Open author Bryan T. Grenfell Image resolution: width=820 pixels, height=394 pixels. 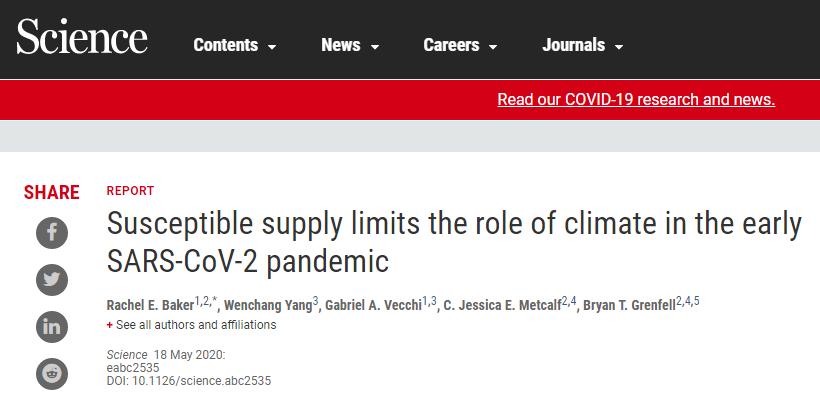(629, 305)
